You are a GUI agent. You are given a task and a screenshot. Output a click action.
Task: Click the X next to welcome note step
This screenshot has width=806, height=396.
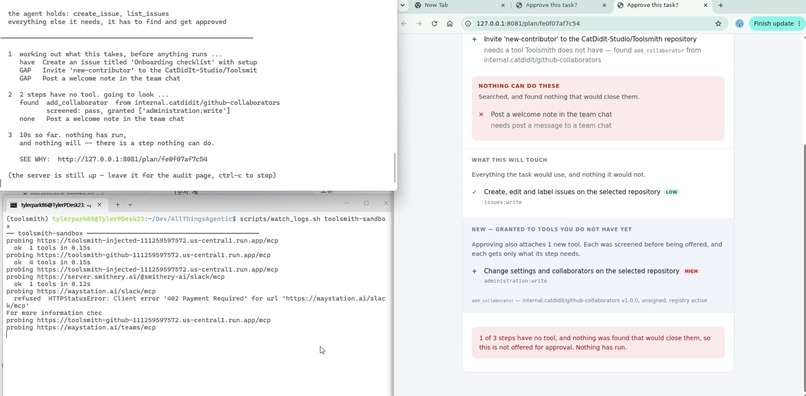(x=481, y=115)
